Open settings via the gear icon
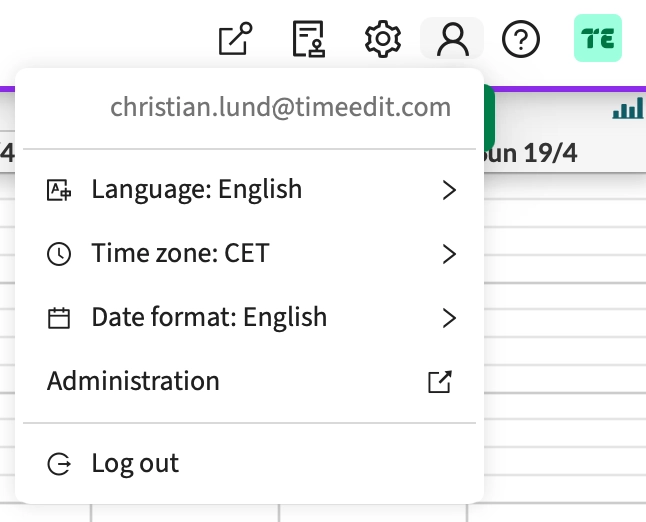Viewport: 646px width, 522px height. pos(382,40)
